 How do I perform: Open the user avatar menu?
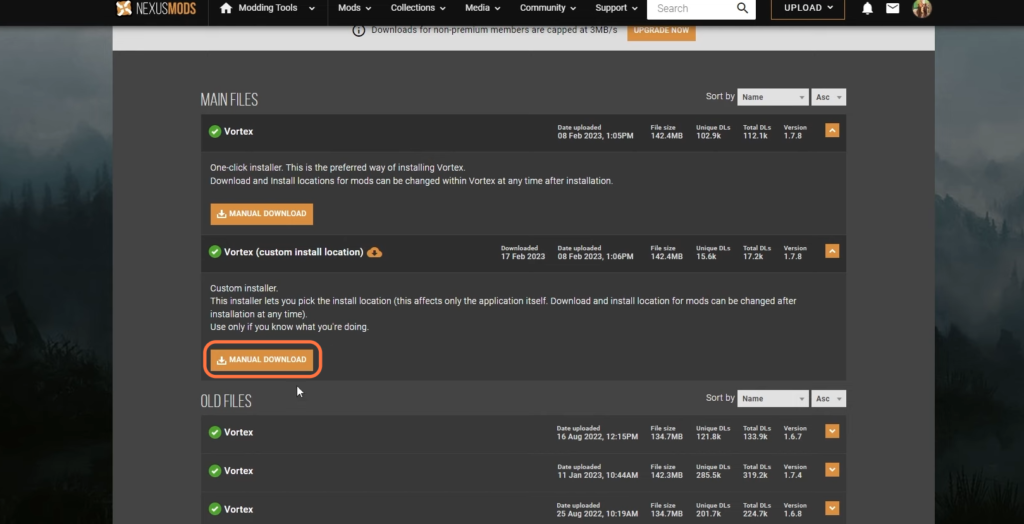(x=921, y=8)
